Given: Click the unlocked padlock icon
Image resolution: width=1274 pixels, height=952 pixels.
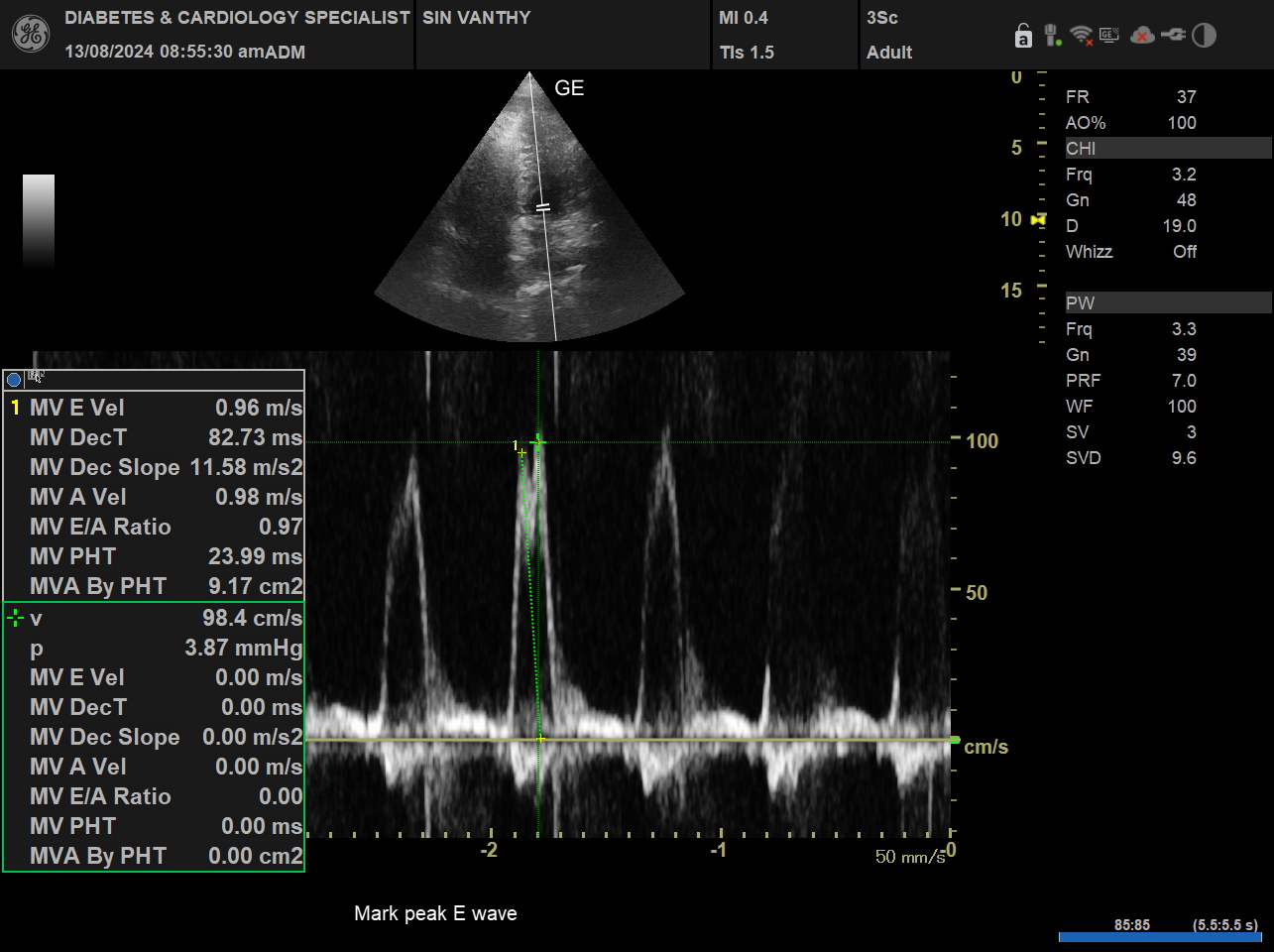Looking at the screenshot, I should click(1023, 37).
